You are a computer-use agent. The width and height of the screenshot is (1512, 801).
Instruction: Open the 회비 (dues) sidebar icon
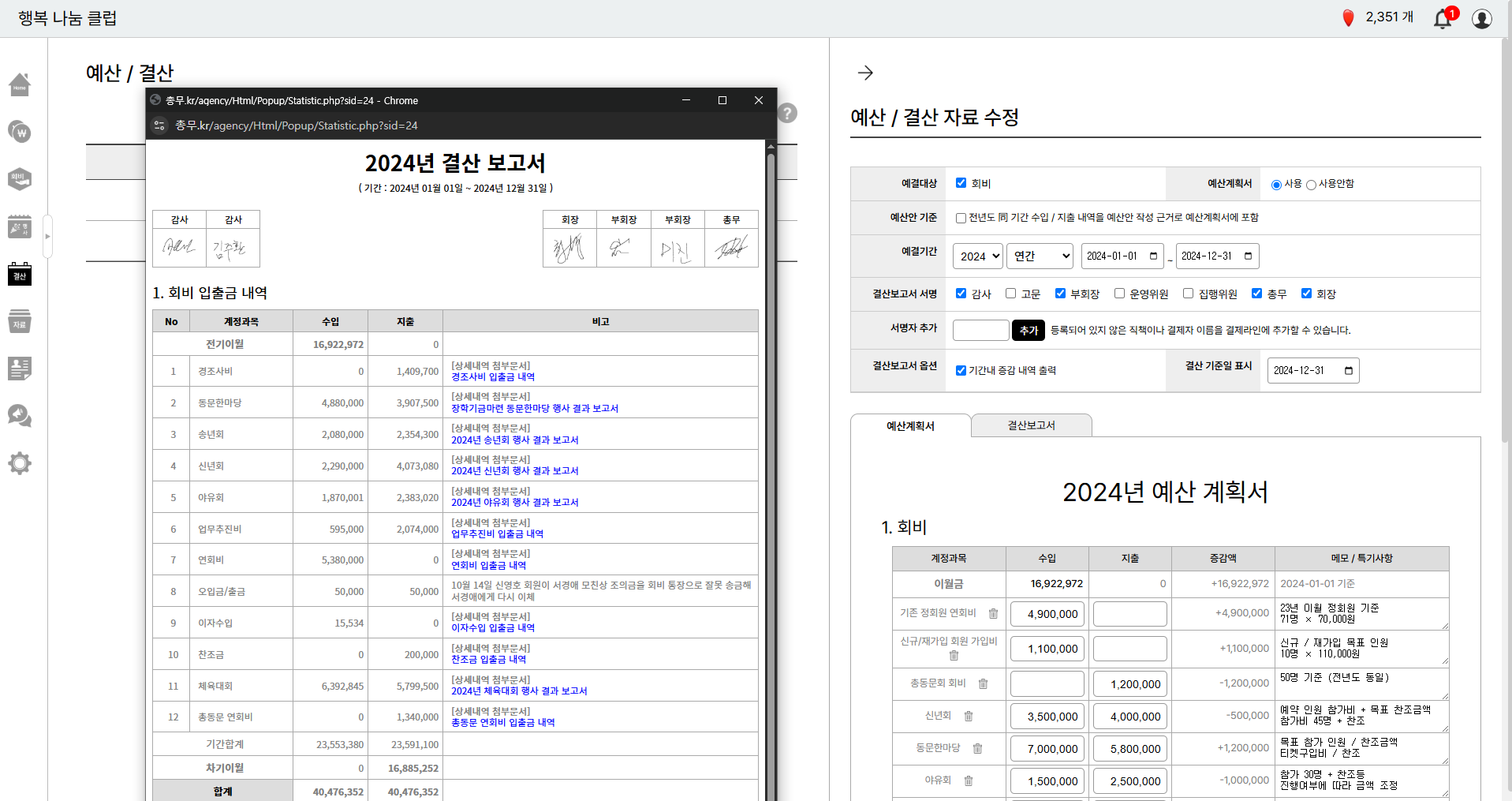20,179
